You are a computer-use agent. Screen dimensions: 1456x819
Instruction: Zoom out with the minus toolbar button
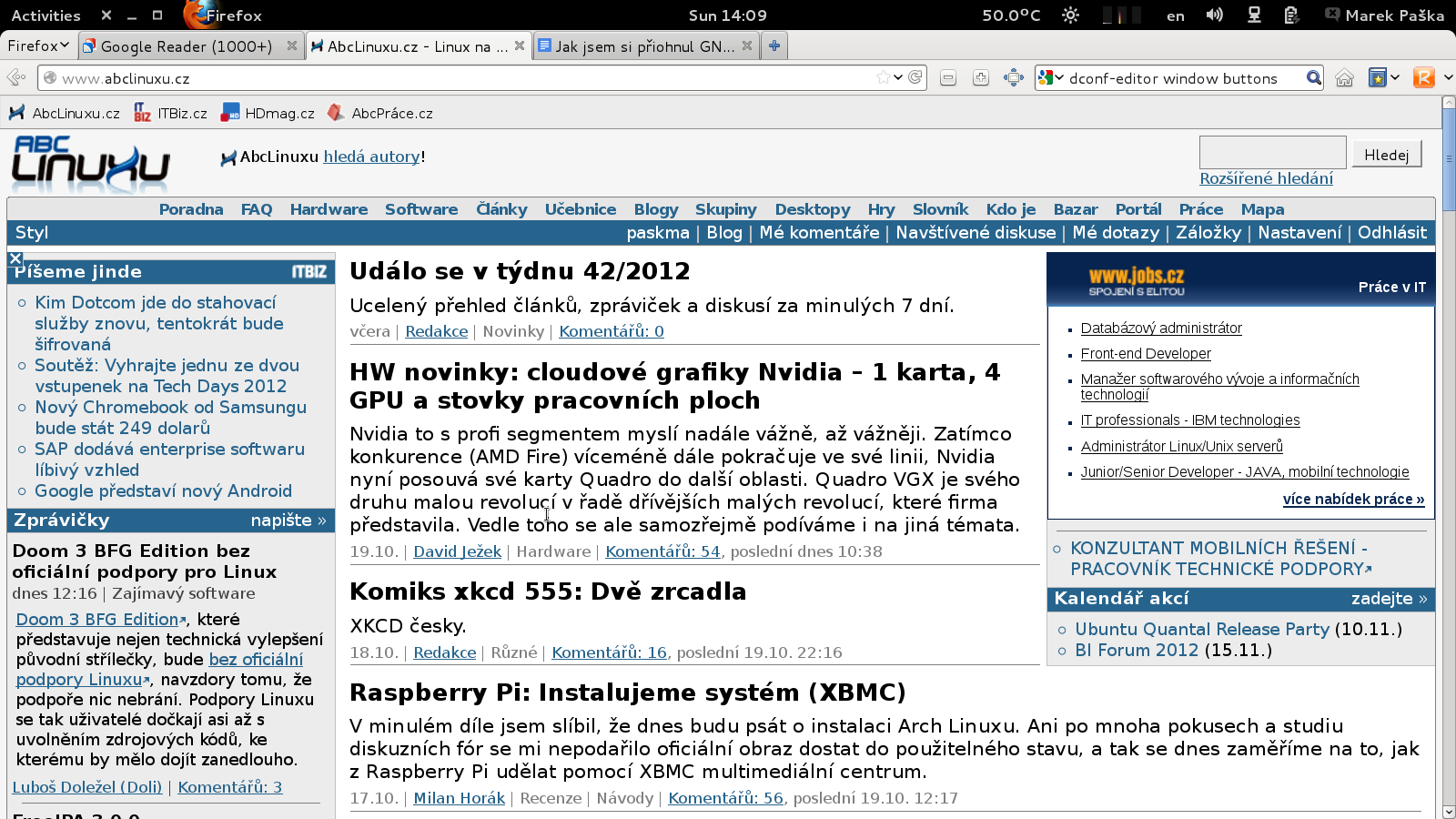click(x=948, y=78)
